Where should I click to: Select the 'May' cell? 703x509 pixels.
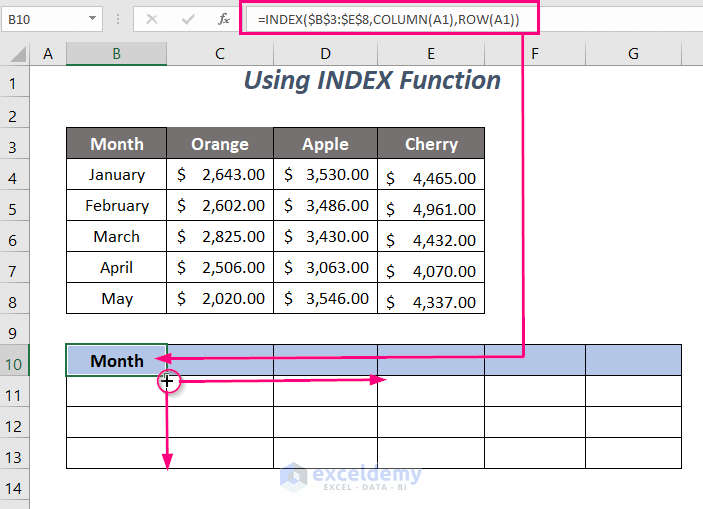(117, 298)
